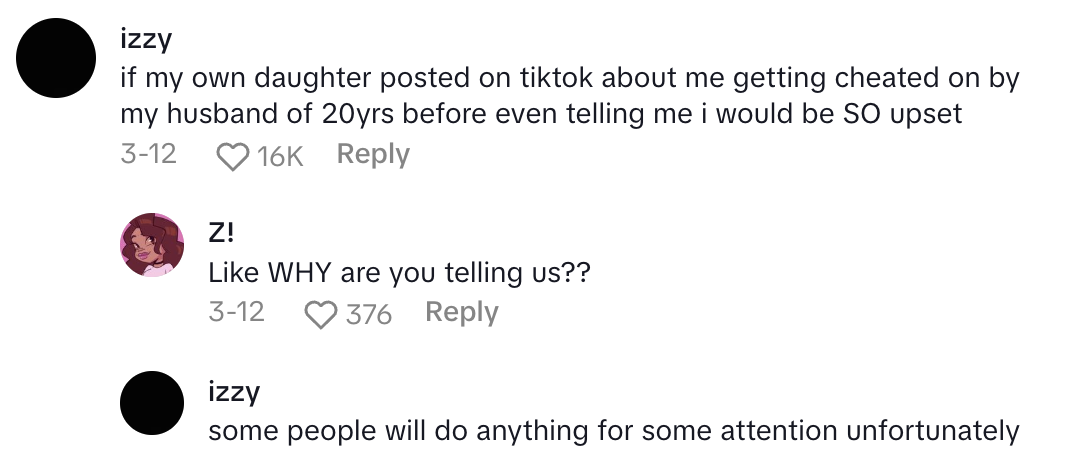Open izzy's username above the attention reply

(234, 389)
